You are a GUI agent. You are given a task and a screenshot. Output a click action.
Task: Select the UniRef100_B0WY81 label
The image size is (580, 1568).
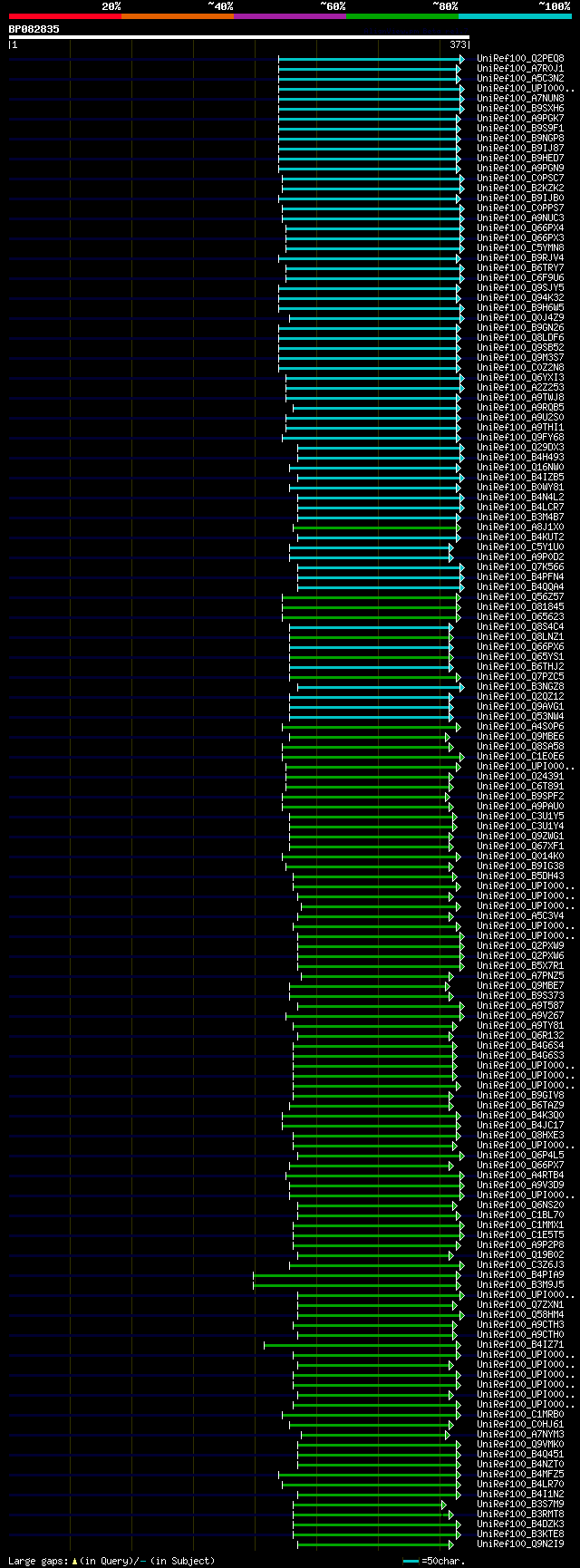[x=520, y=488]
